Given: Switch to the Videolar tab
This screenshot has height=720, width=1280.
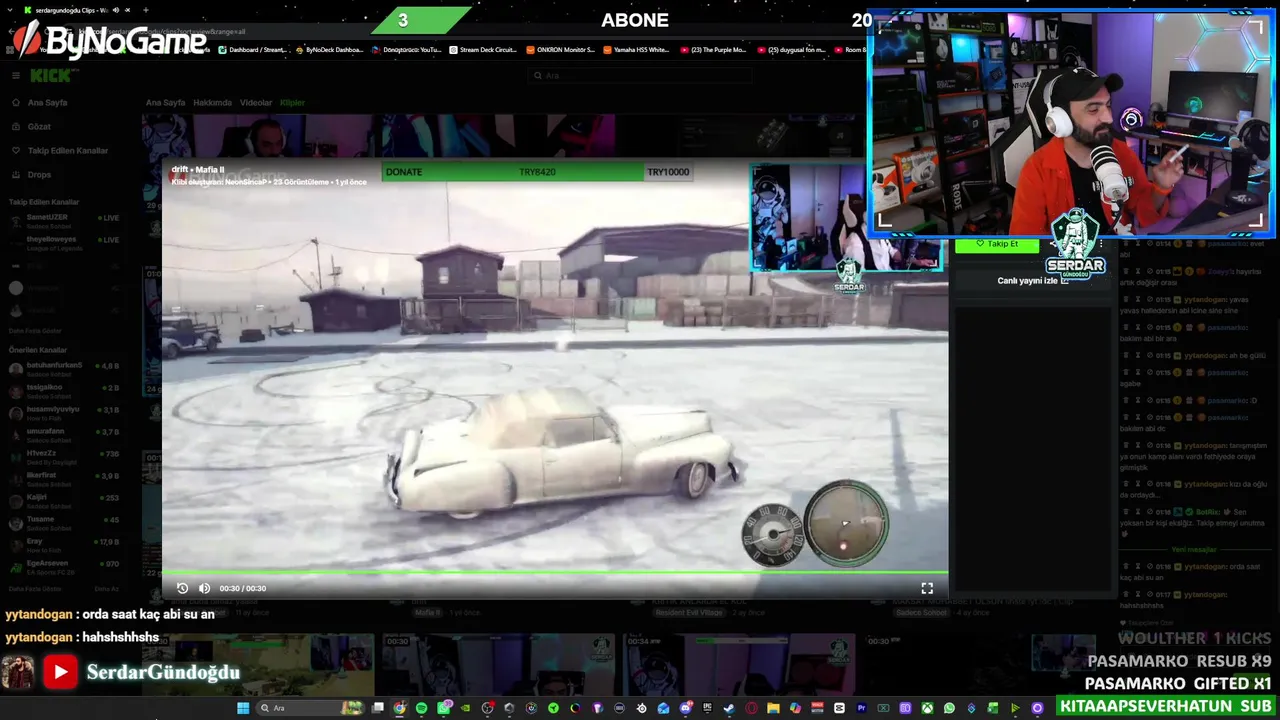Looking at the screenshot, I should pos(256,103).
